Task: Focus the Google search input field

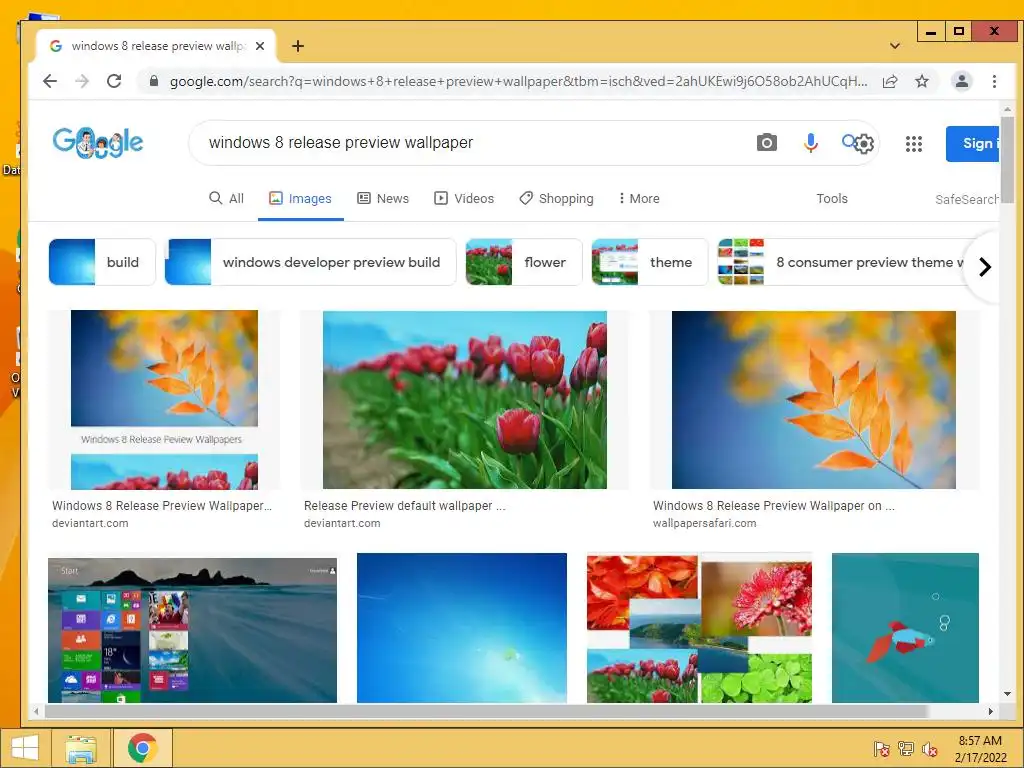Action: pyautogui.click(x=477, y=142)
